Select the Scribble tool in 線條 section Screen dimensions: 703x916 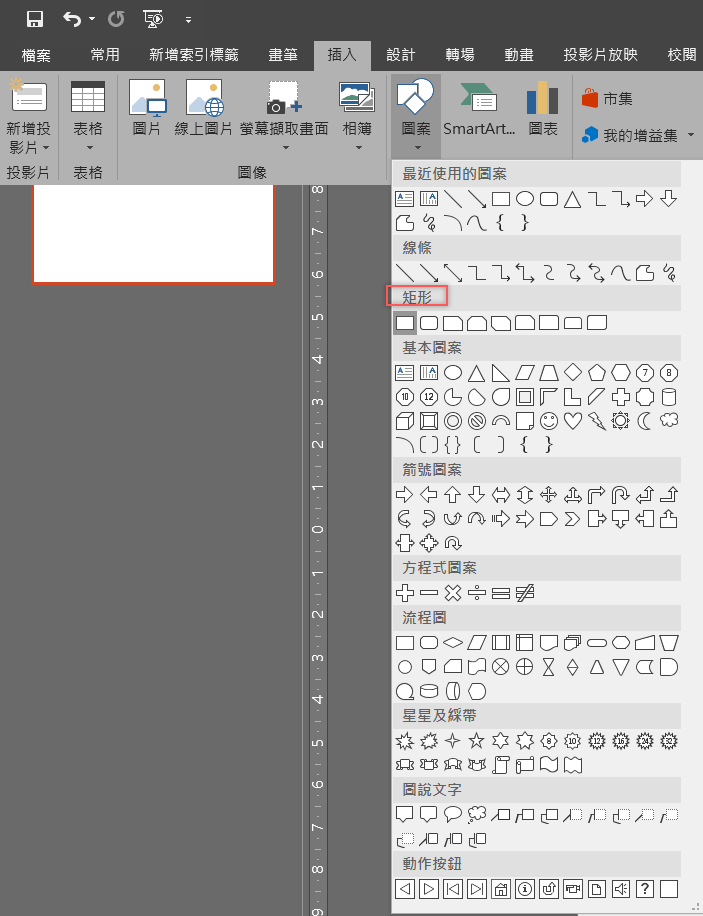coord(669,273)
